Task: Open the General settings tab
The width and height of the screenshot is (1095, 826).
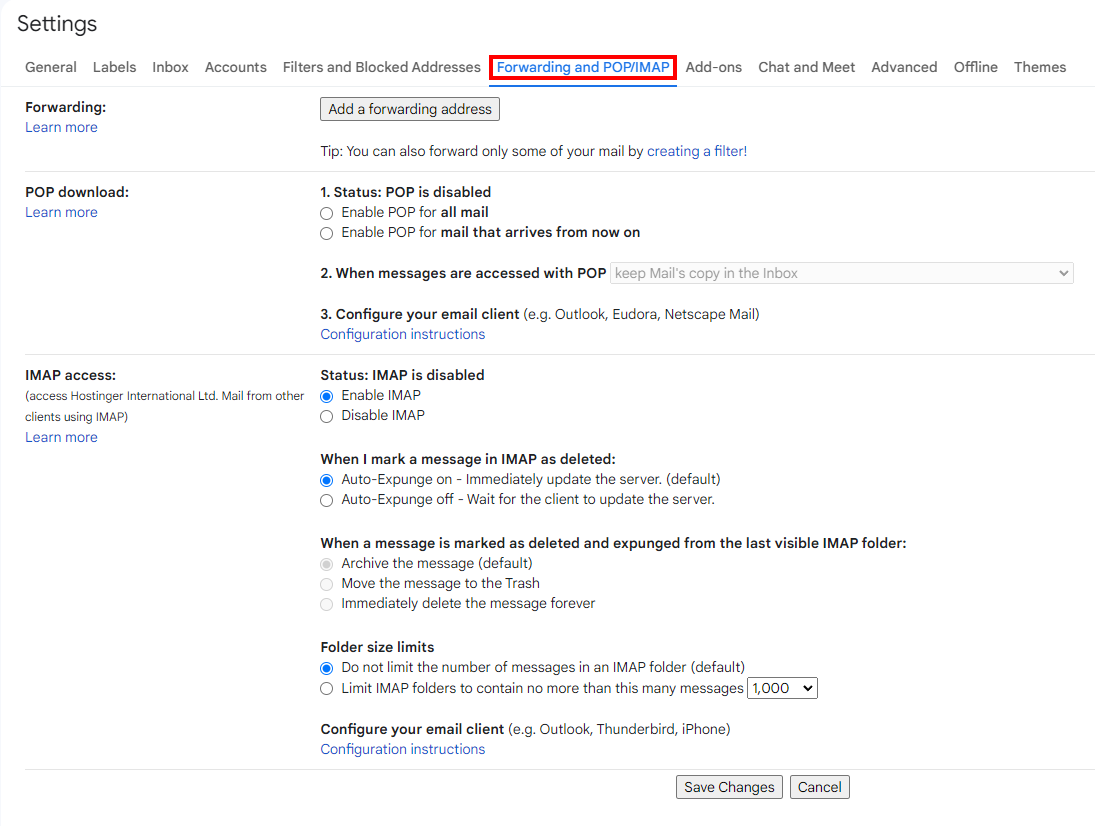Action: (51, 67)
